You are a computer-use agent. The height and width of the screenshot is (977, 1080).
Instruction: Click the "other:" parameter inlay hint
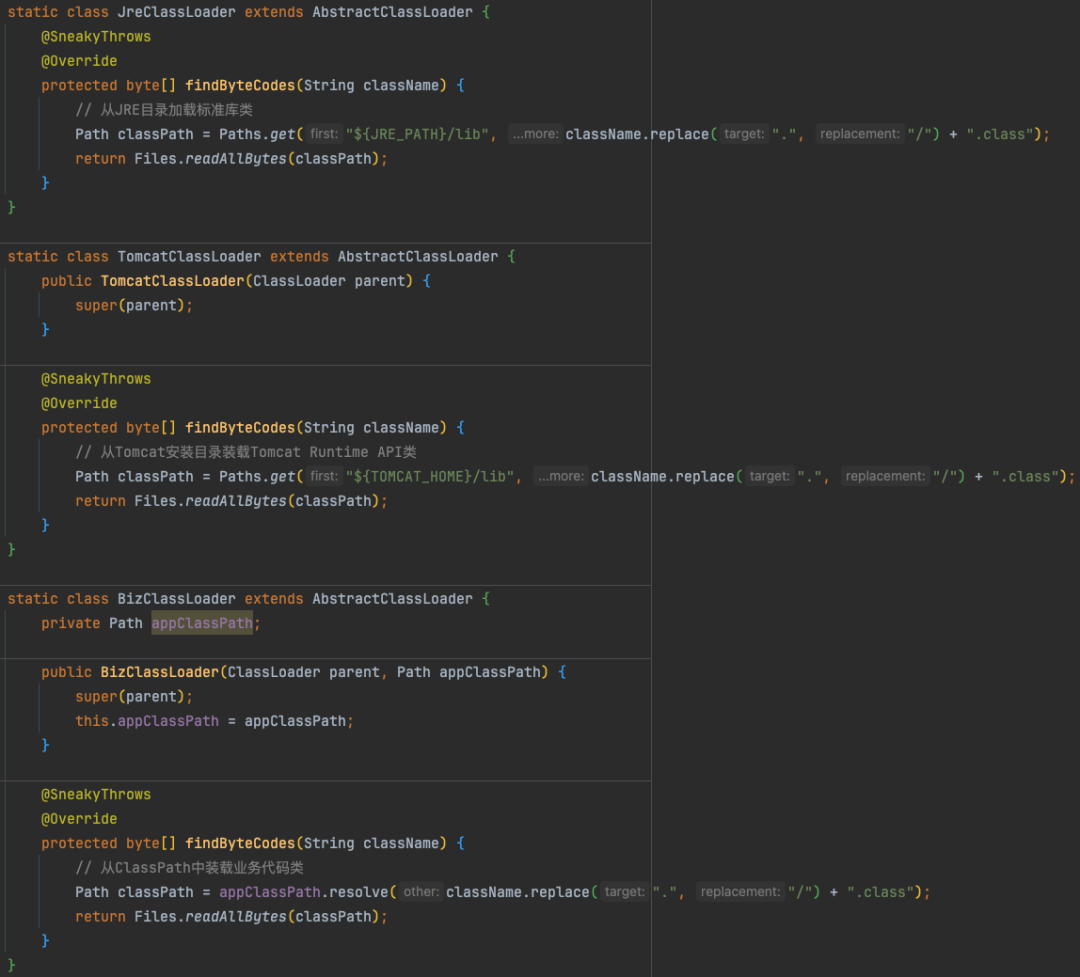click(421, 892)
